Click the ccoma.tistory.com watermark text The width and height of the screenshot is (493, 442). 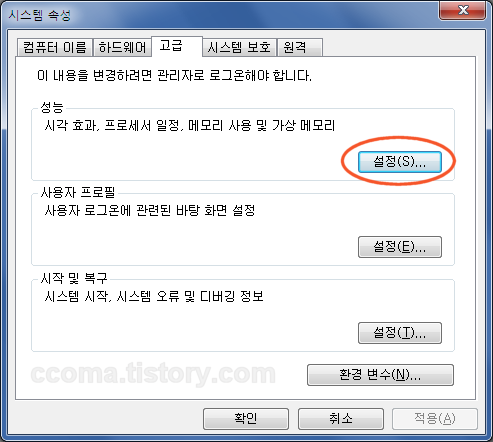[153, 374]
